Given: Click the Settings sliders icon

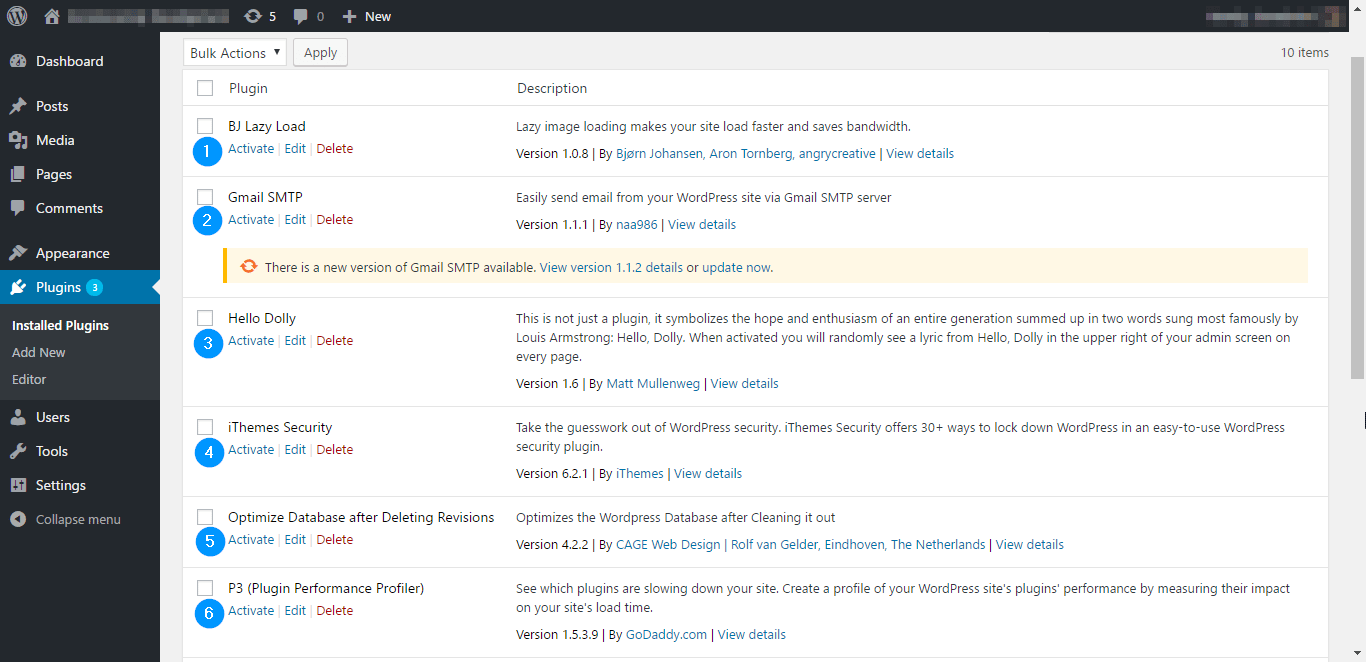Looking at the screenshot, I should click(x=18, y=485).
